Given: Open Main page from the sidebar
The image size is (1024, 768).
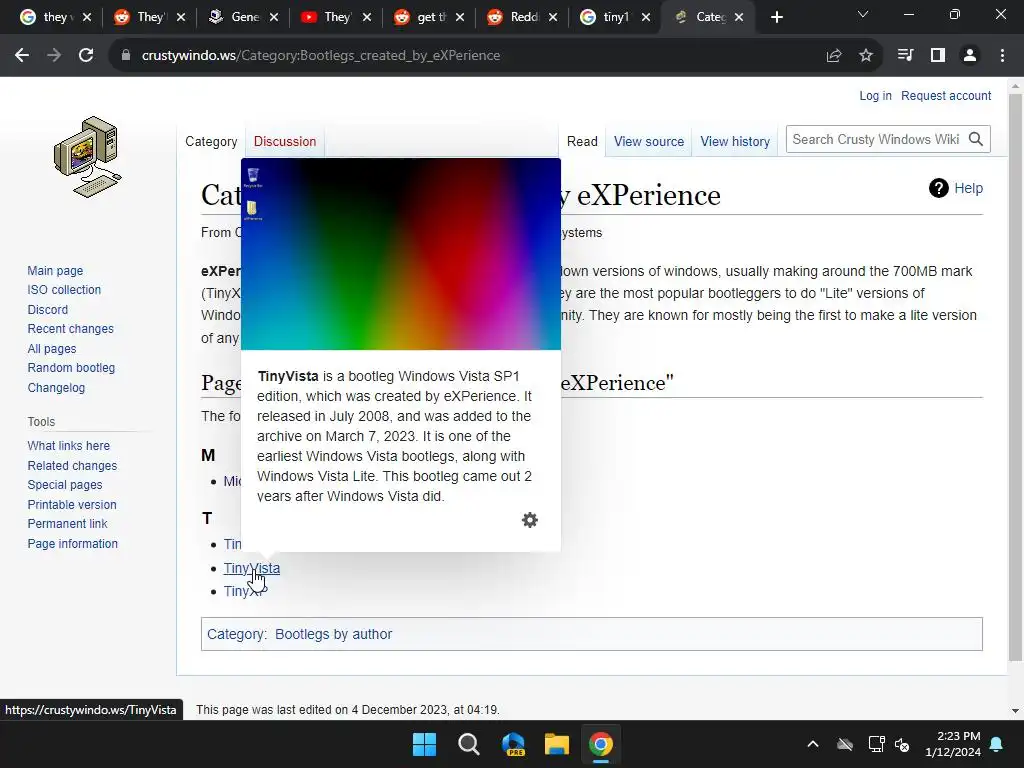Looking at the screenshot, I should (x=56, y=270).
